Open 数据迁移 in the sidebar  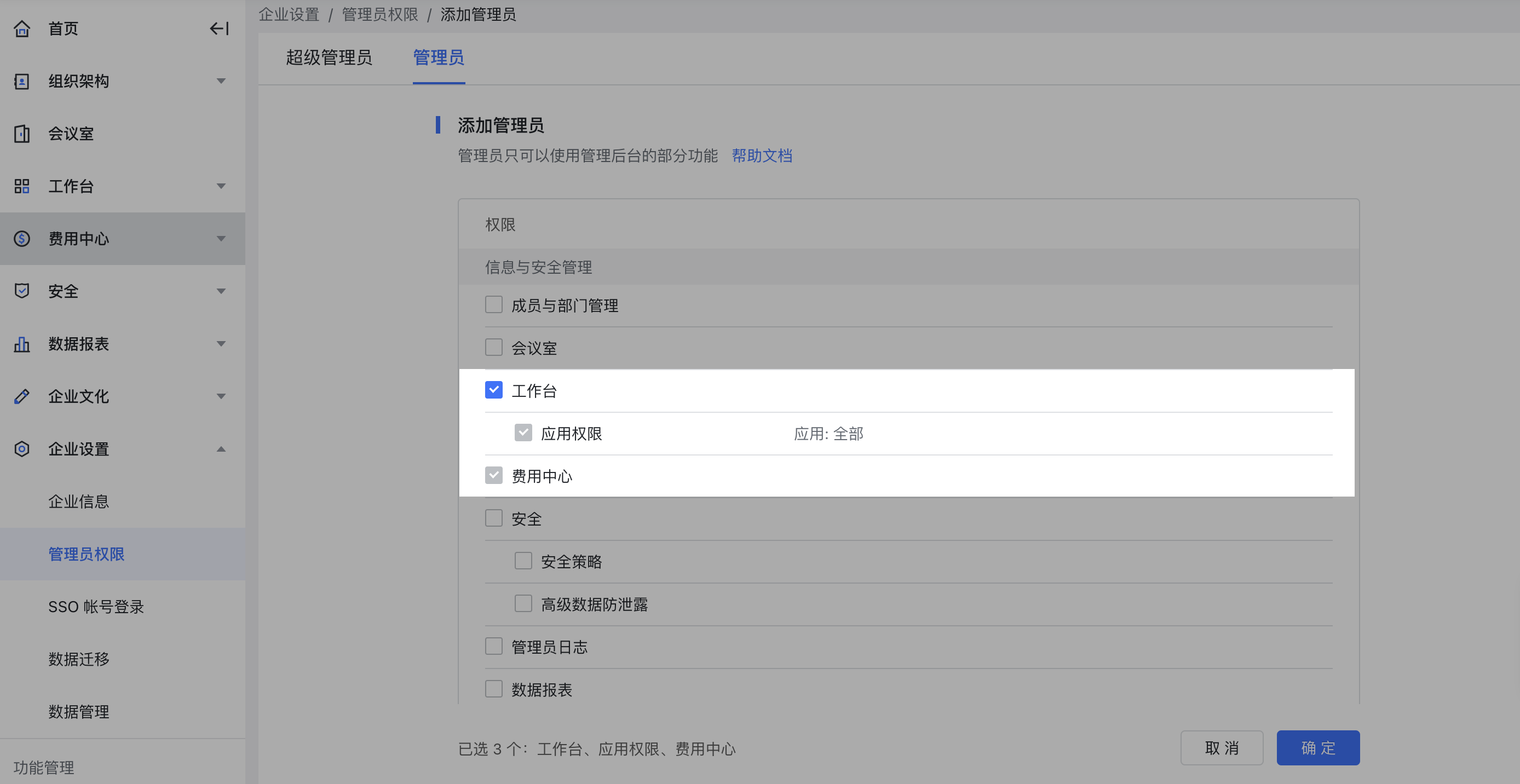pyautogui.click(x=78, y=660)
